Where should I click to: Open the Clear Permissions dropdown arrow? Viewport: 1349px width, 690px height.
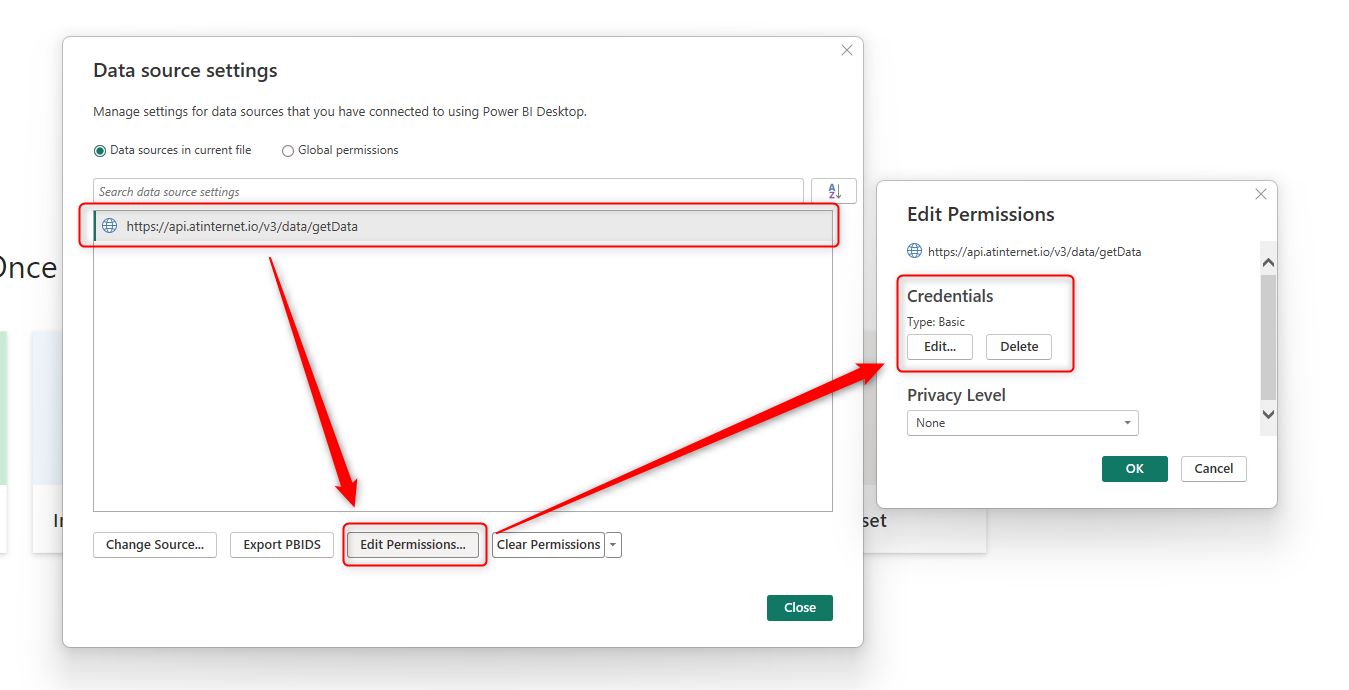(613, 545)
